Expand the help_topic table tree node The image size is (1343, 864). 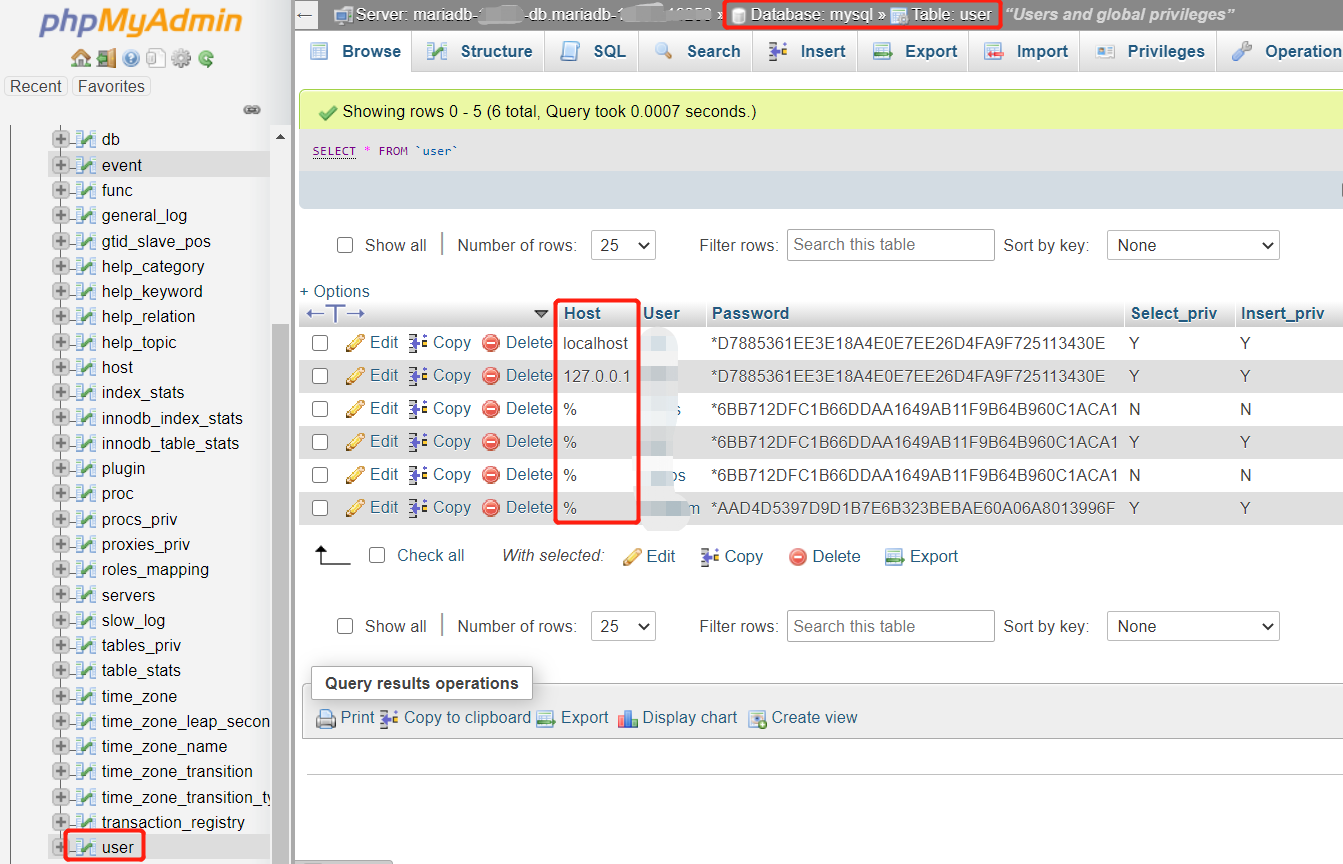tap(61, 342)
